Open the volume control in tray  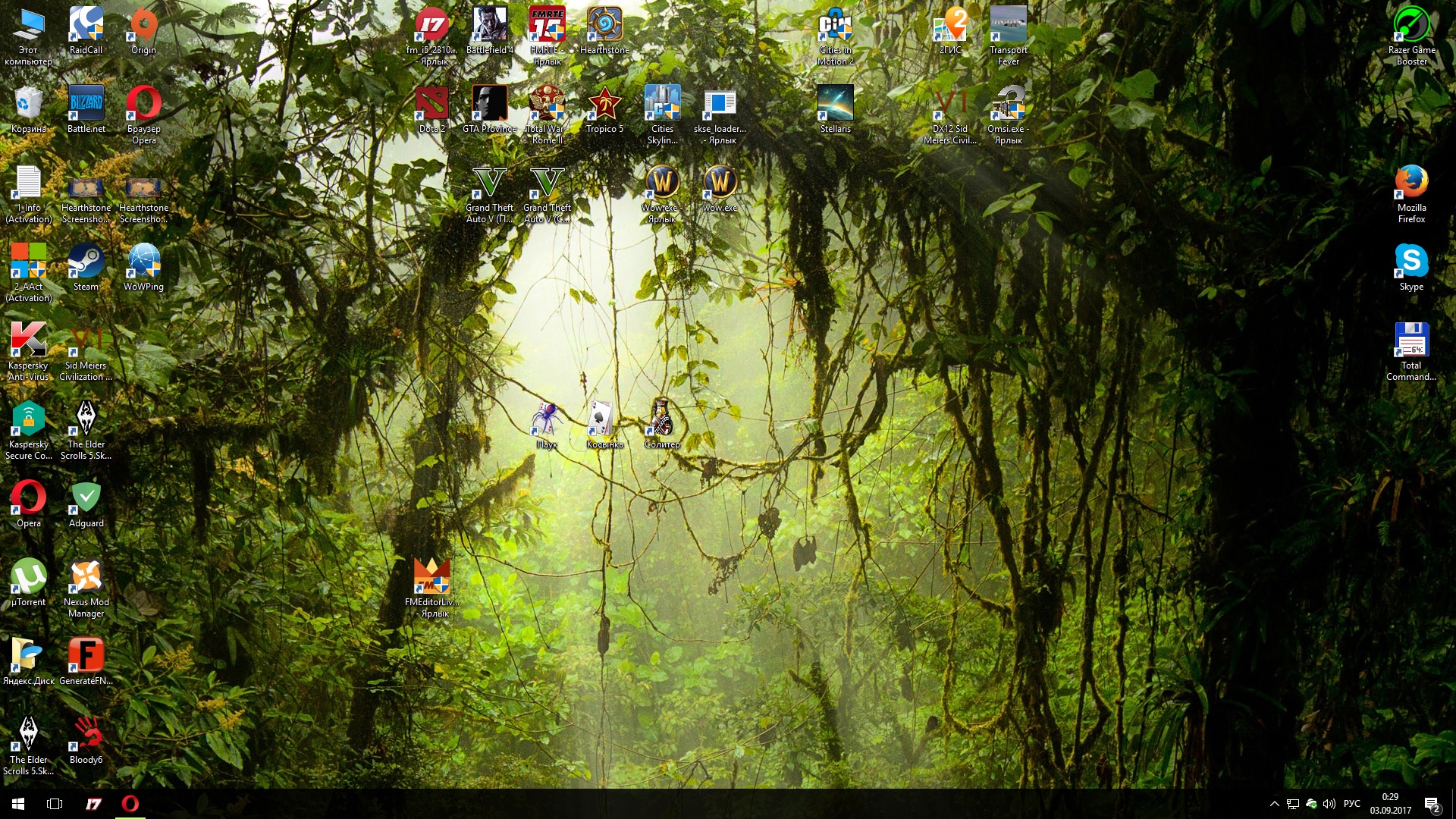1329,804
